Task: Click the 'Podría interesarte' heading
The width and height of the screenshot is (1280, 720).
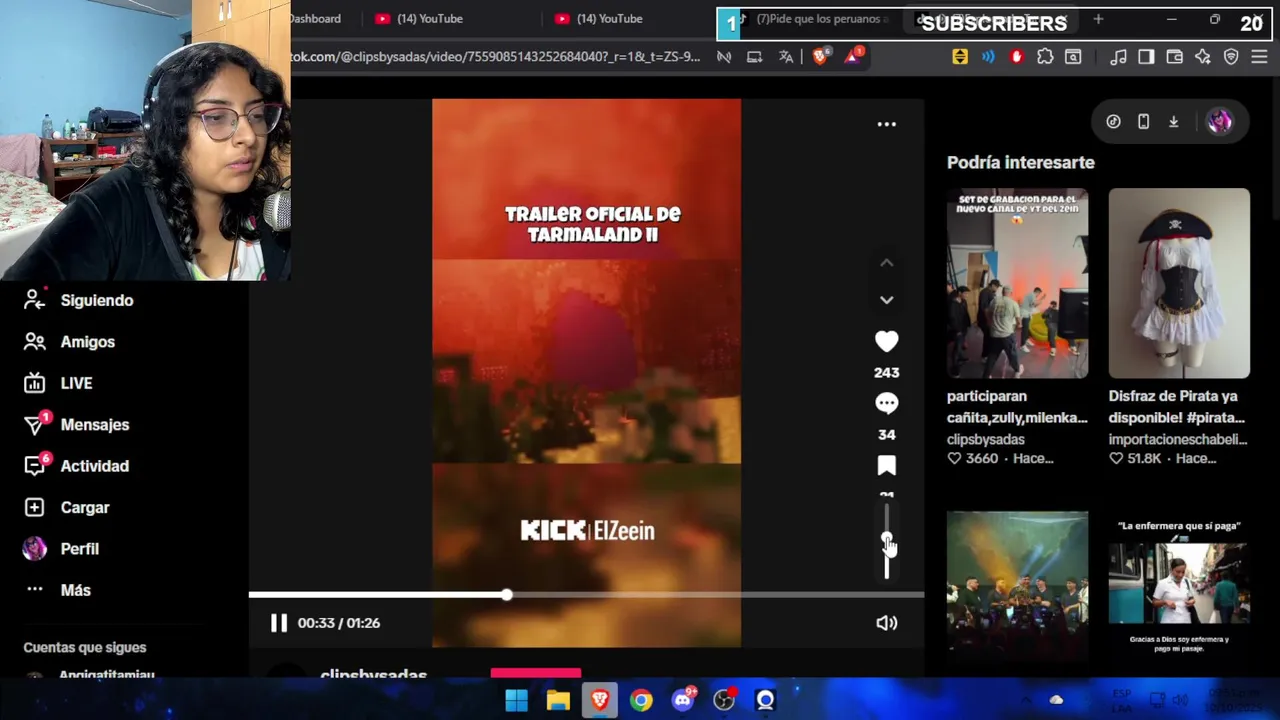Action: pos(1021,162)
